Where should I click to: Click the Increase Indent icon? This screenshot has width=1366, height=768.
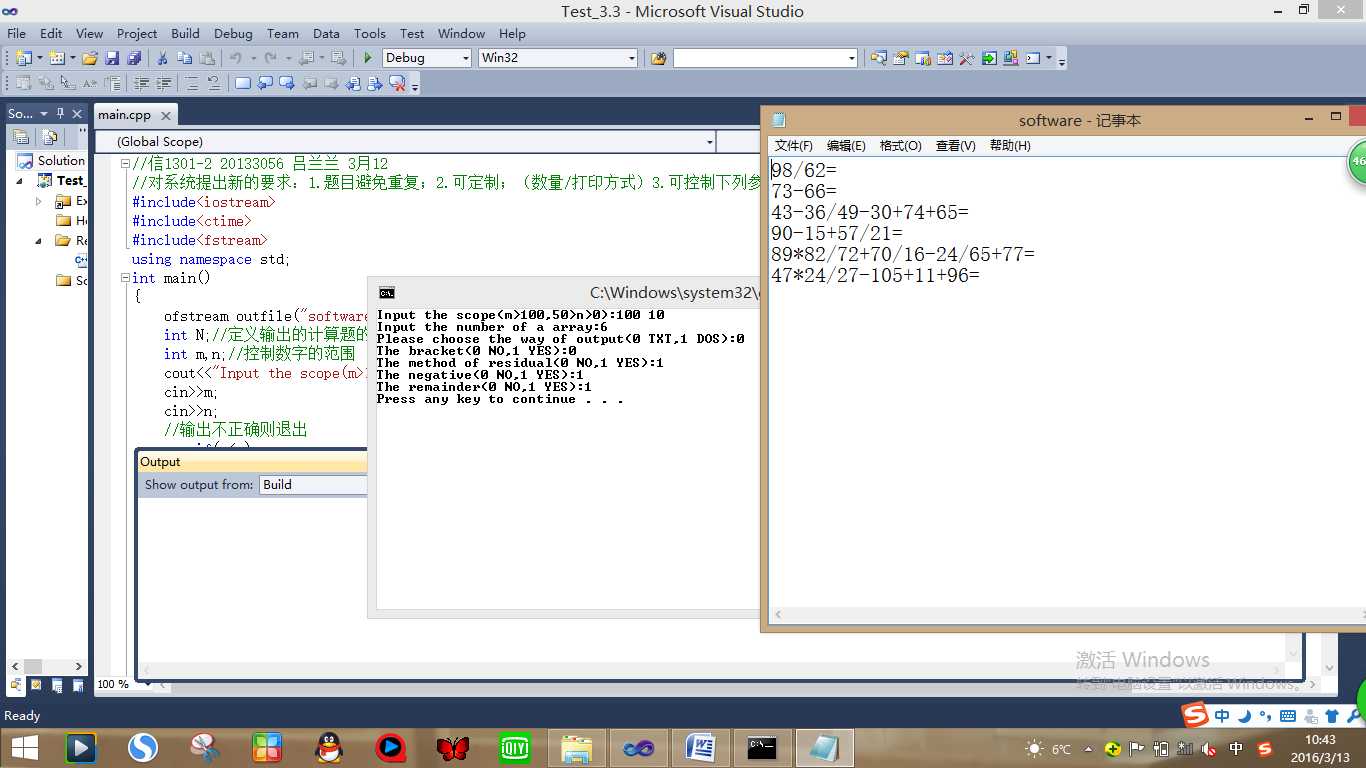point(164,83)
